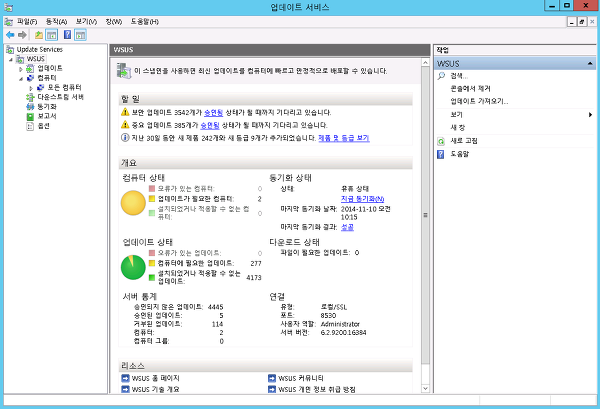Click the 업데이트 node icon in tree

coord(30,68)
